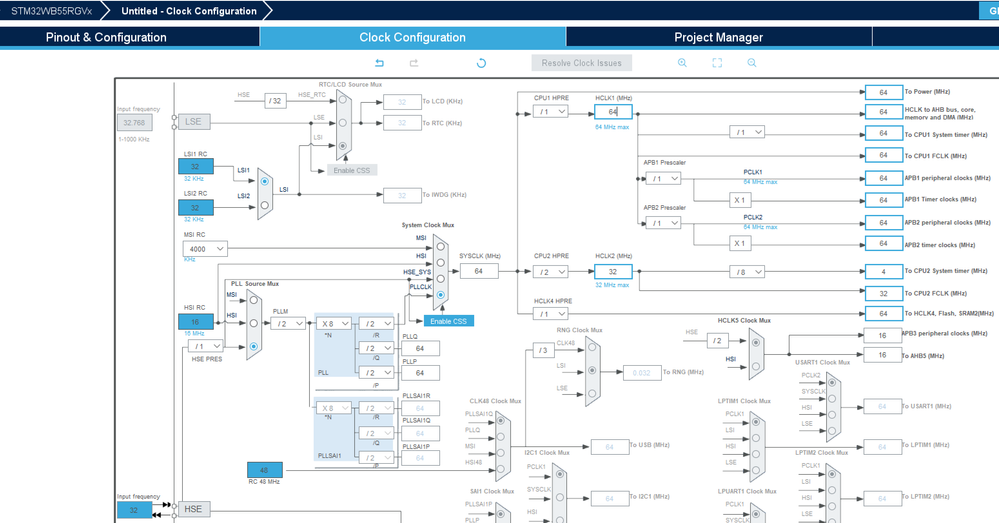Click the blue Enable CSS button
Screen dimensions: 999x523
pyautogui.click(x=449, y=321)
